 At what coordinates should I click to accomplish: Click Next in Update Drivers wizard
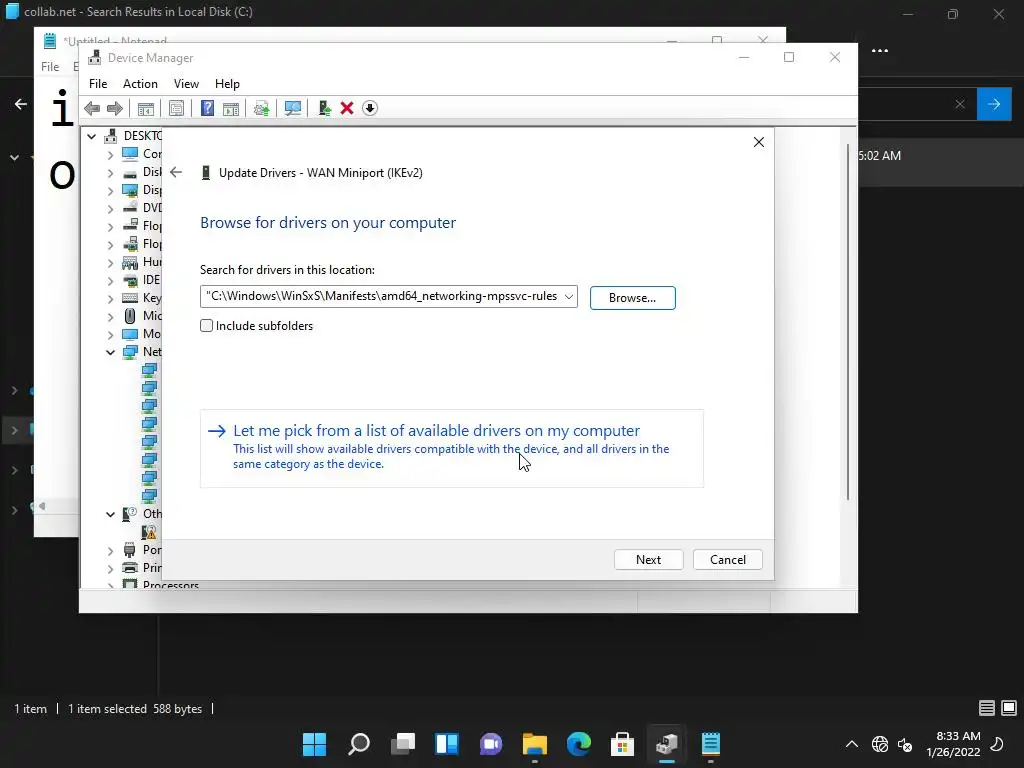click(648, 560)
